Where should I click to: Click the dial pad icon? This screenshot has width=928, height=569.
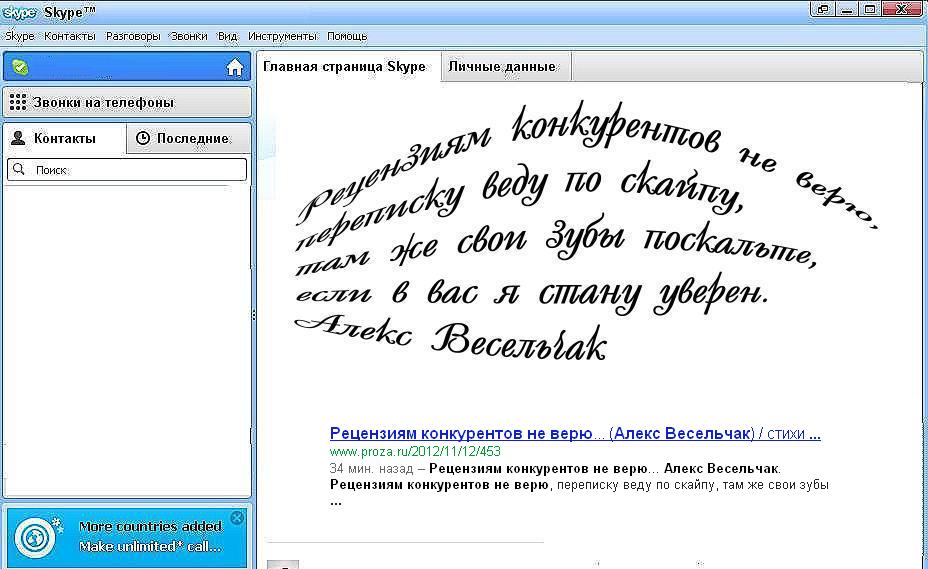(18, 102)
